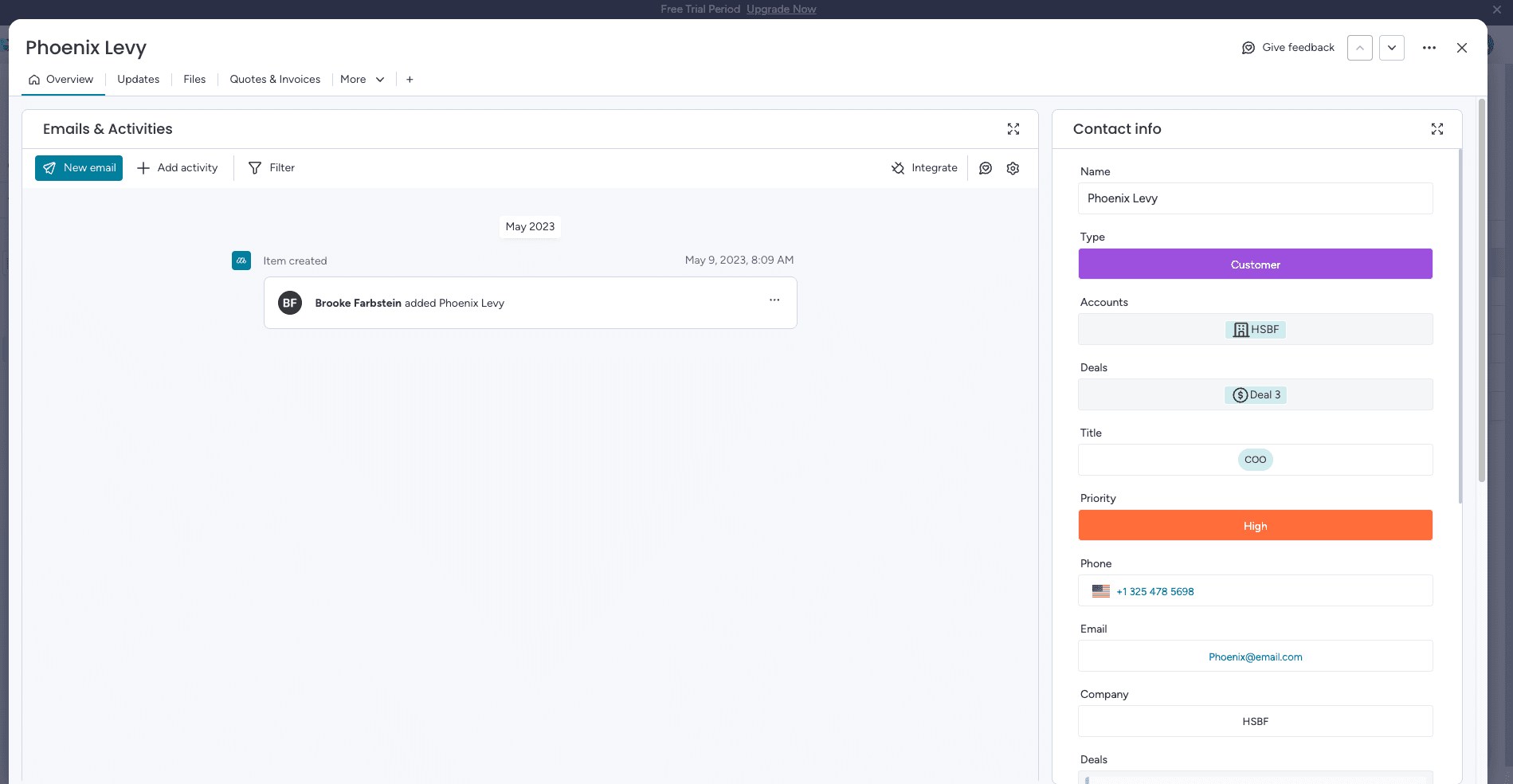Image resolution: width=1513 pixels, height=784 pixels.
Task: Open the Filter option in activities toolbar
Action: (x=272, y=168)
